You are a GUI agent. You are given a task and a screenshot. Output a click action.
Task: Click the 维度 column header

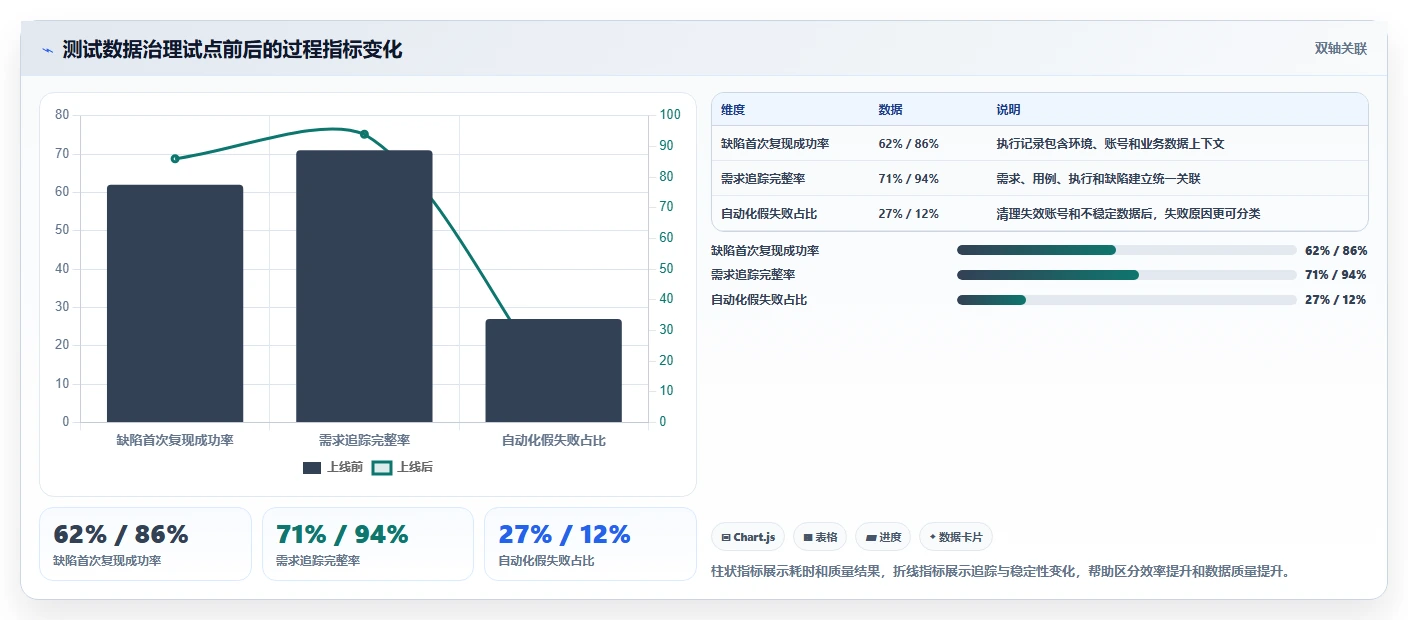(x=733, y=110)
